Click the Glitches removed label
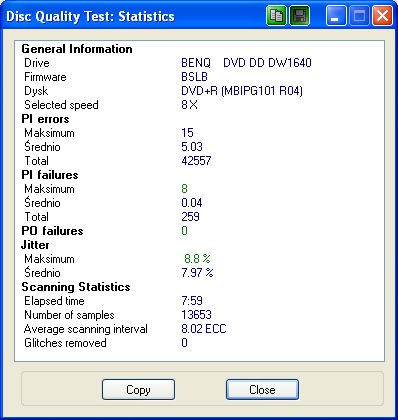This screenshot has width=398, height=420. tap(65, 343)
